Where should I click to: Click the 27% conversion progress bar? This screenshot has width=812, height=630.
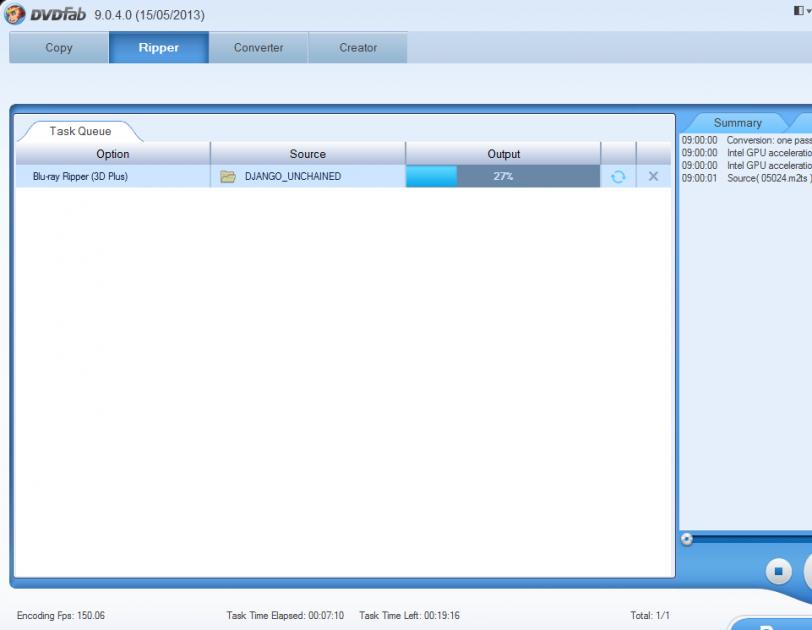tap(503, 177)
